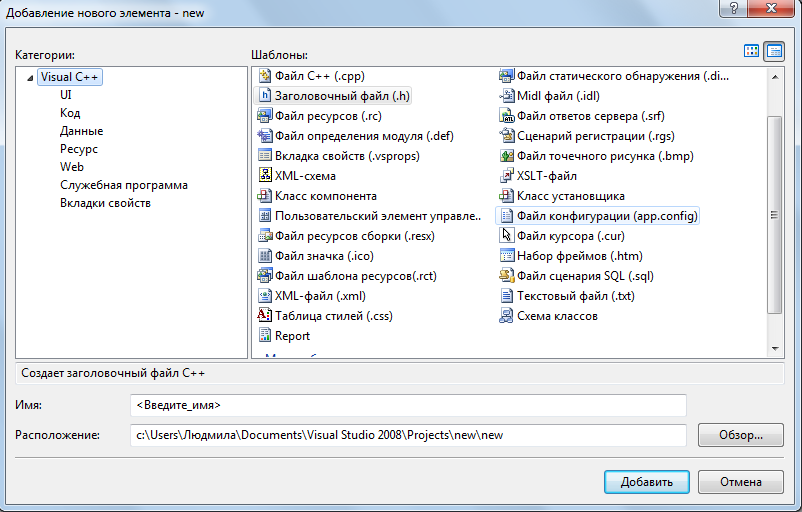802x512 pixels.
Task: Click the header file (.h) template icon
Action: pos(264,96)
